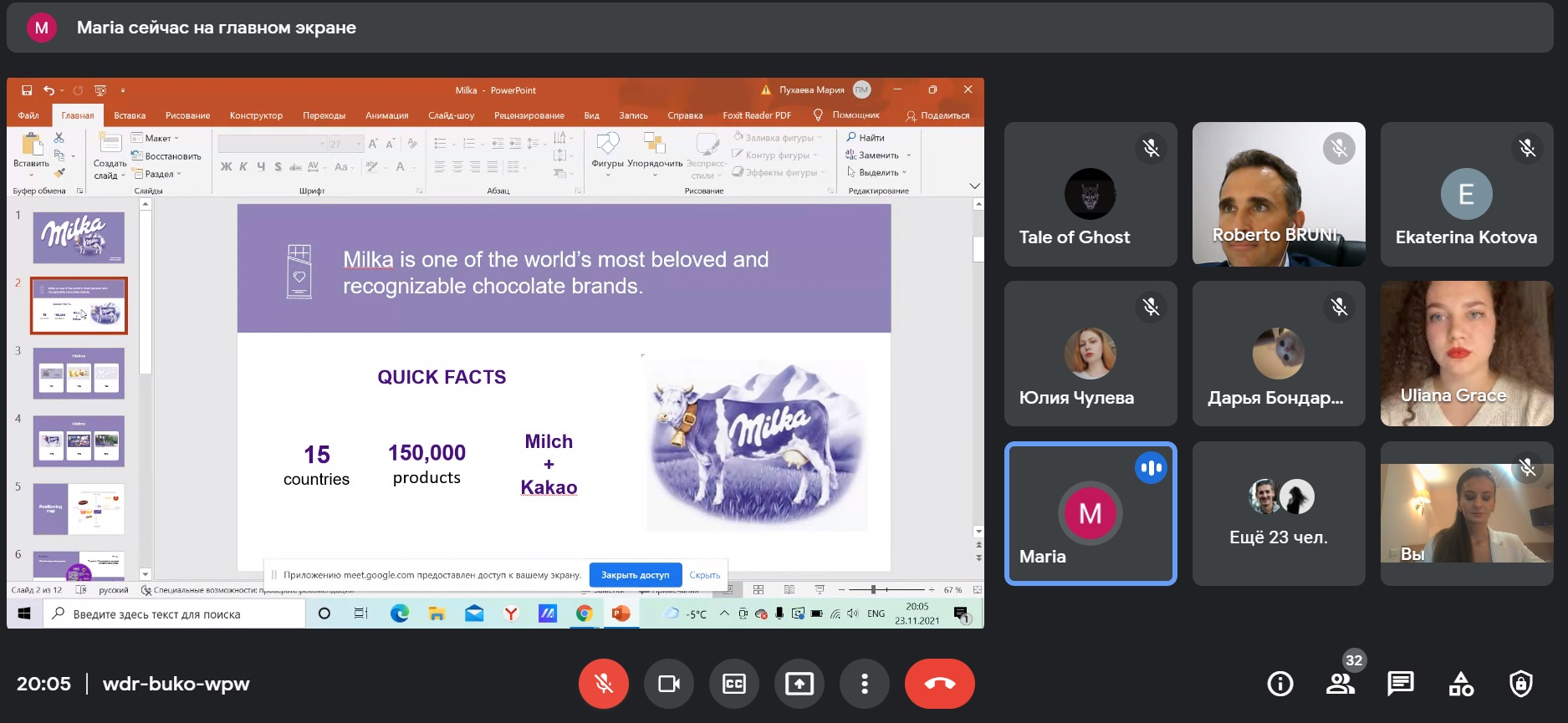Select the Format Painter brush icon
Screen dimensions: 1568x723
coord(59,173)
